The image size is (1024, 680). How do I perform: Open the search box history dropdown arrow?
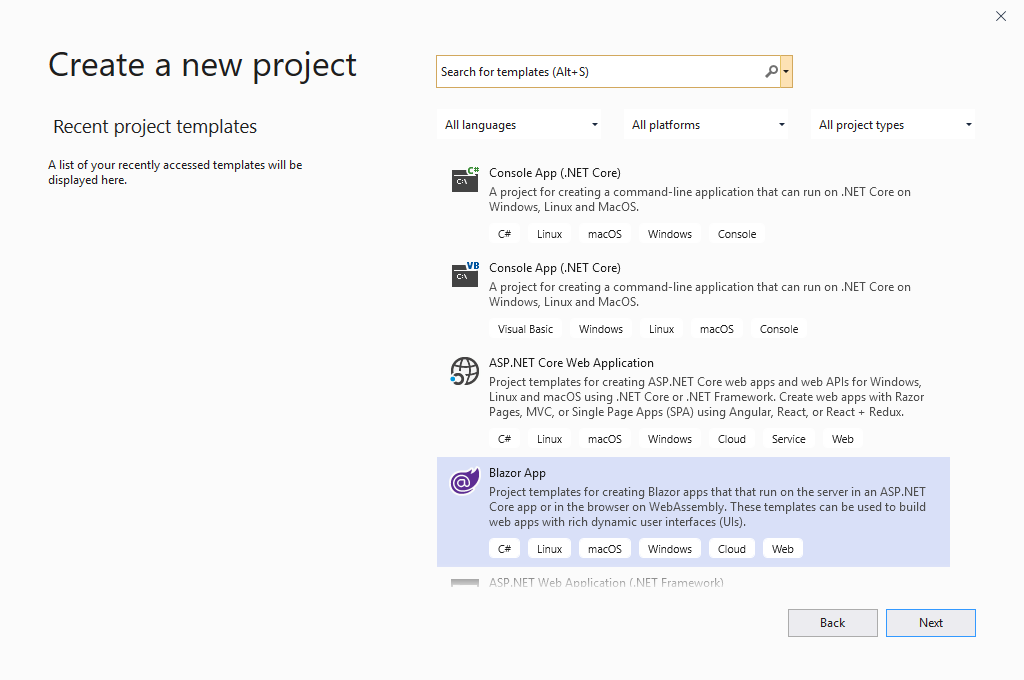click(x=786, y=71)
